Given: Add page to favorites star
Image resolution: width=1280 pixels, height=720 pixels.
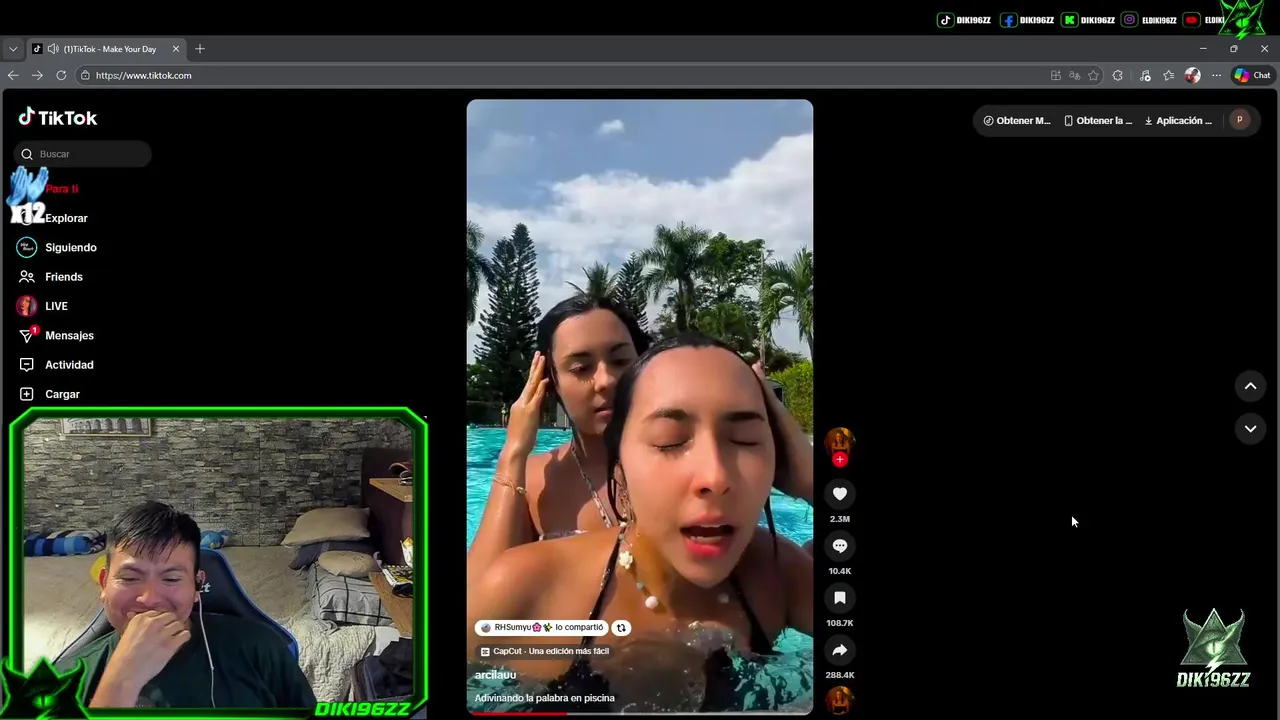Looking at the screenshot, I should (x=1093, y=75).
